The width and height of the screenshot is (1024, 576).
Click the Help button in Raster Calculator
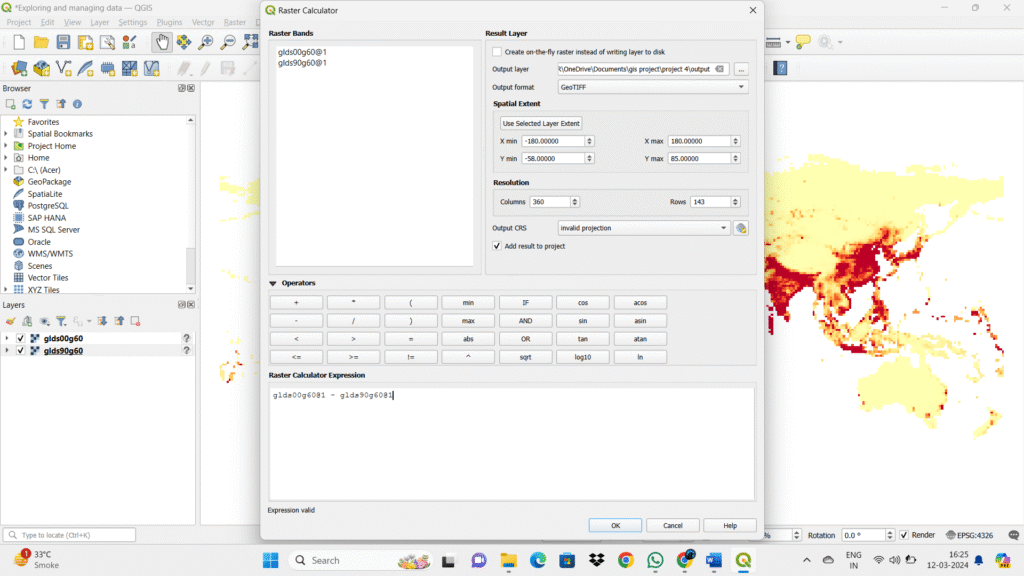(730, 526)
